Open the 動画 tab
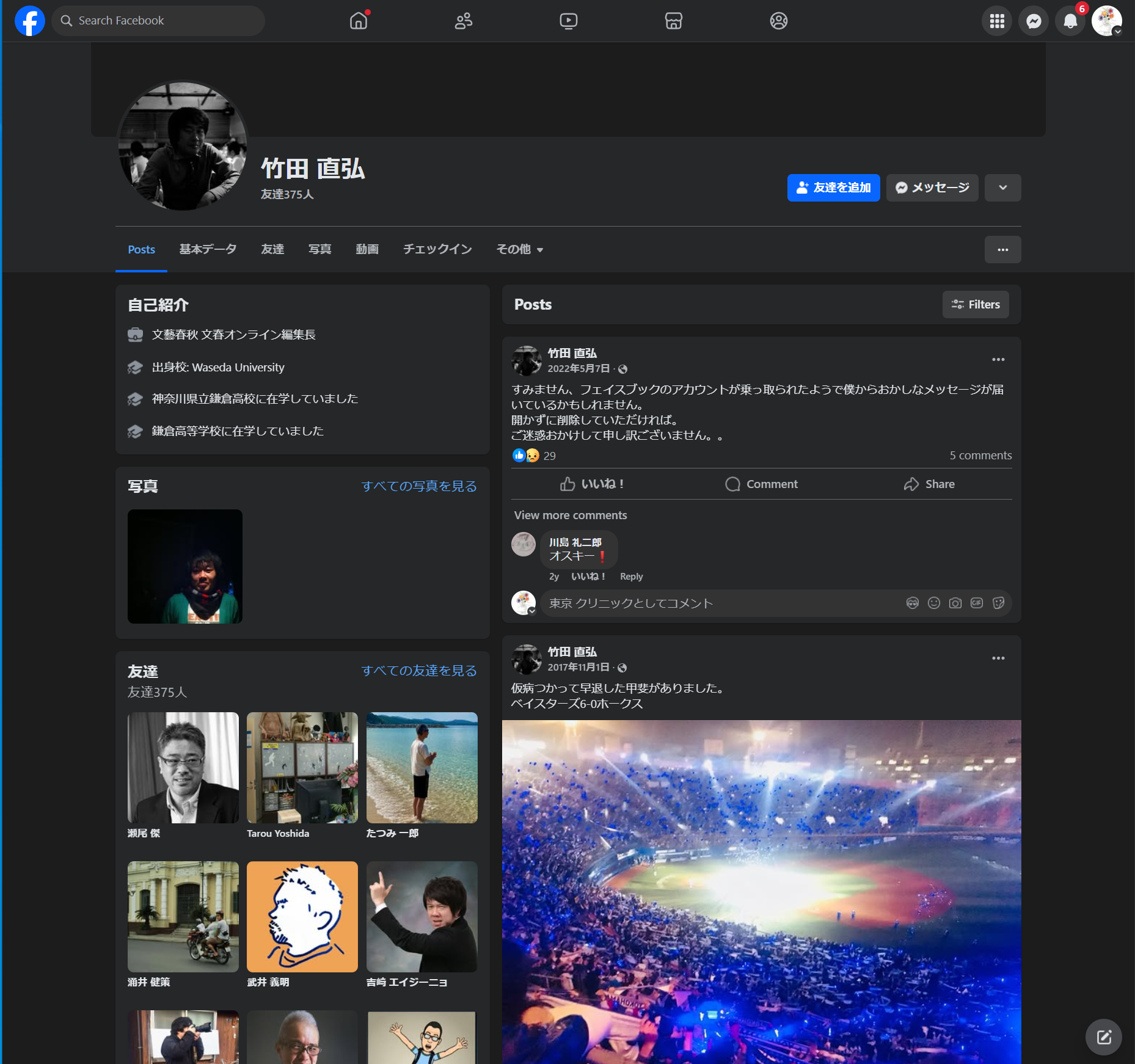 click(x=367, y=249)
